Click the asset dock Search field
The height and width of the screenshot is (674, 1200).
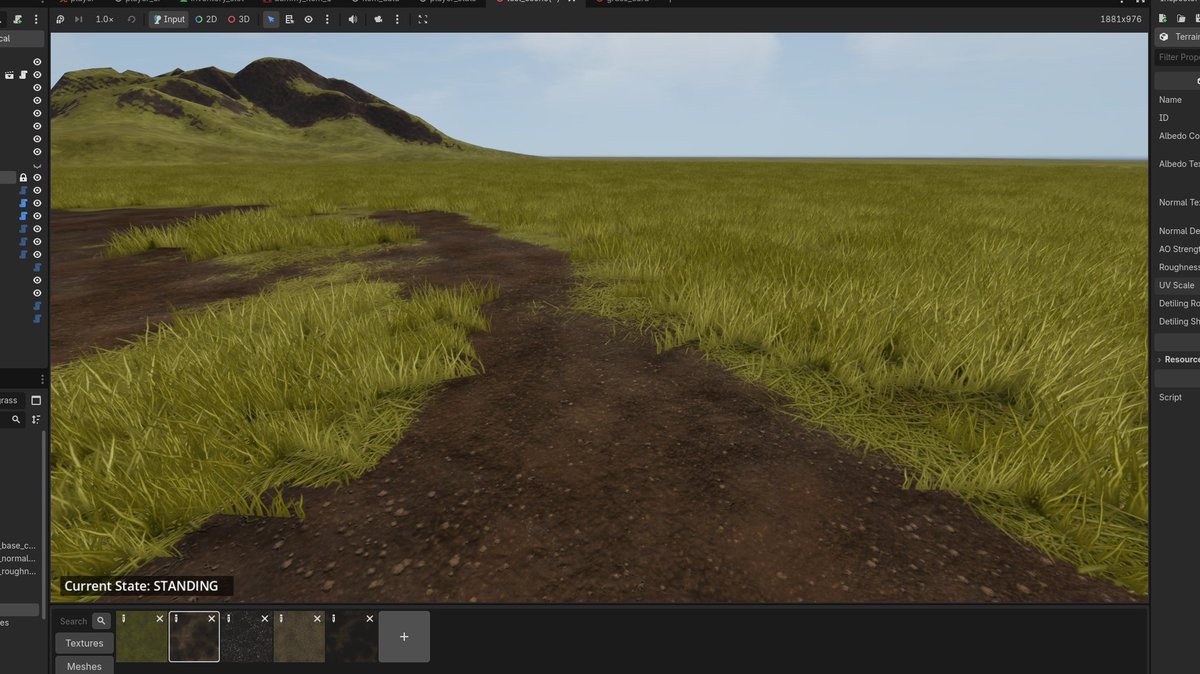click(x=73, y=621)
